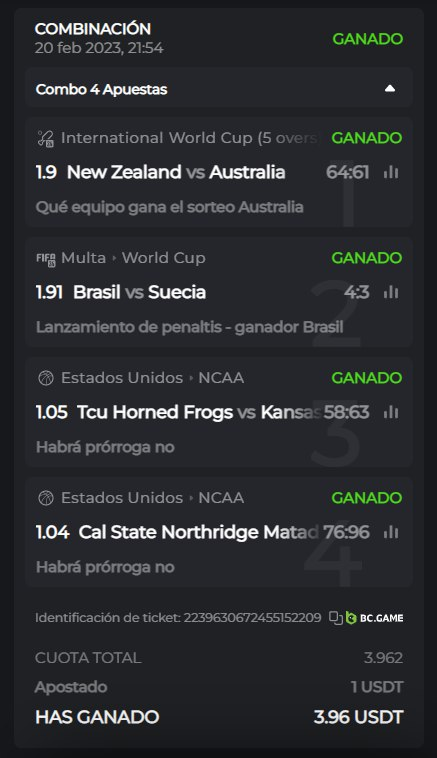Click the cricket icon beside International World Cup
This screenshot has width=437, height=758.
coord(45,138)
